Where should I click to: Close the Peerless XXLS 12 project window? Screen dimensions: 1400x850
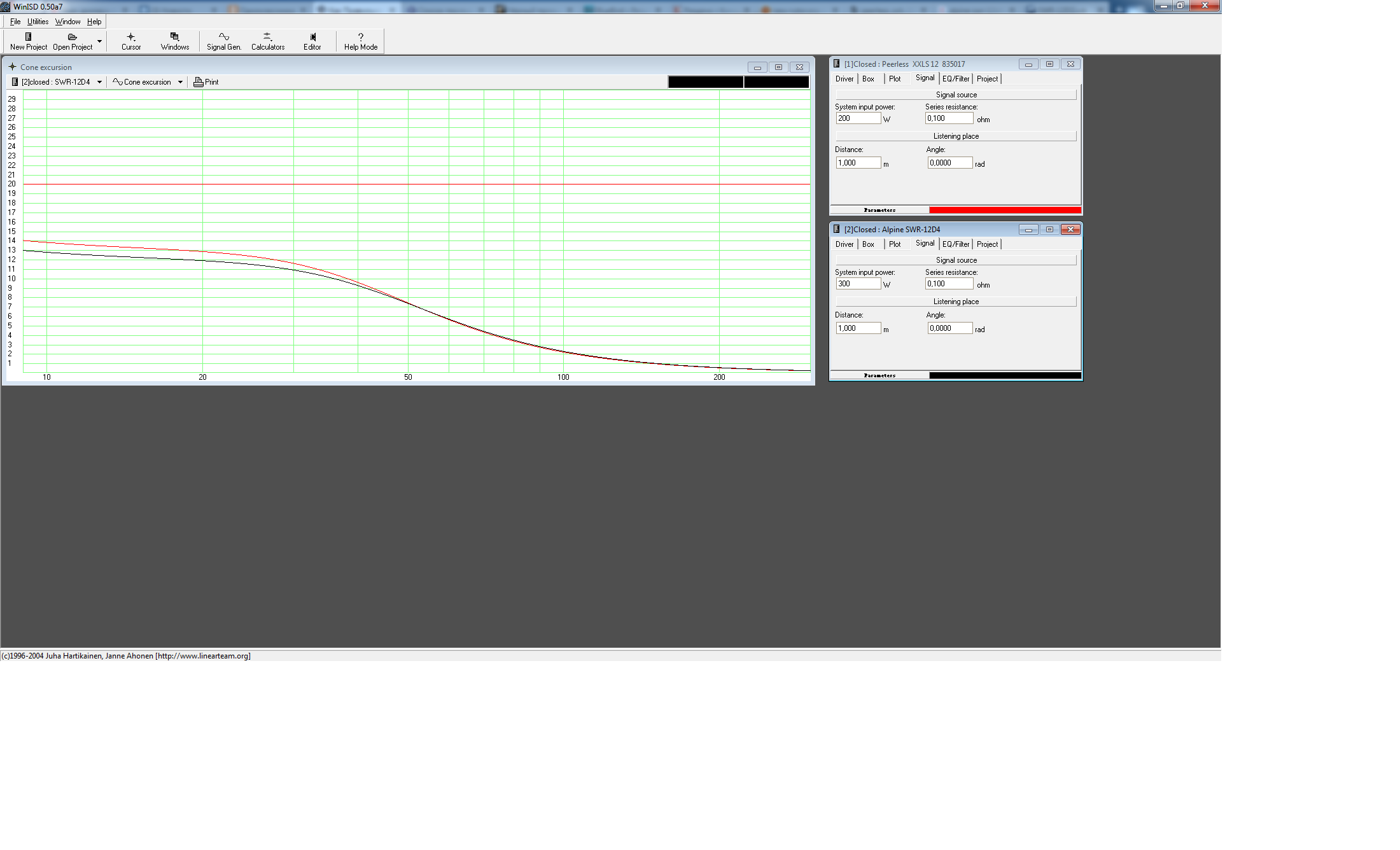[x=1071, y=64]
